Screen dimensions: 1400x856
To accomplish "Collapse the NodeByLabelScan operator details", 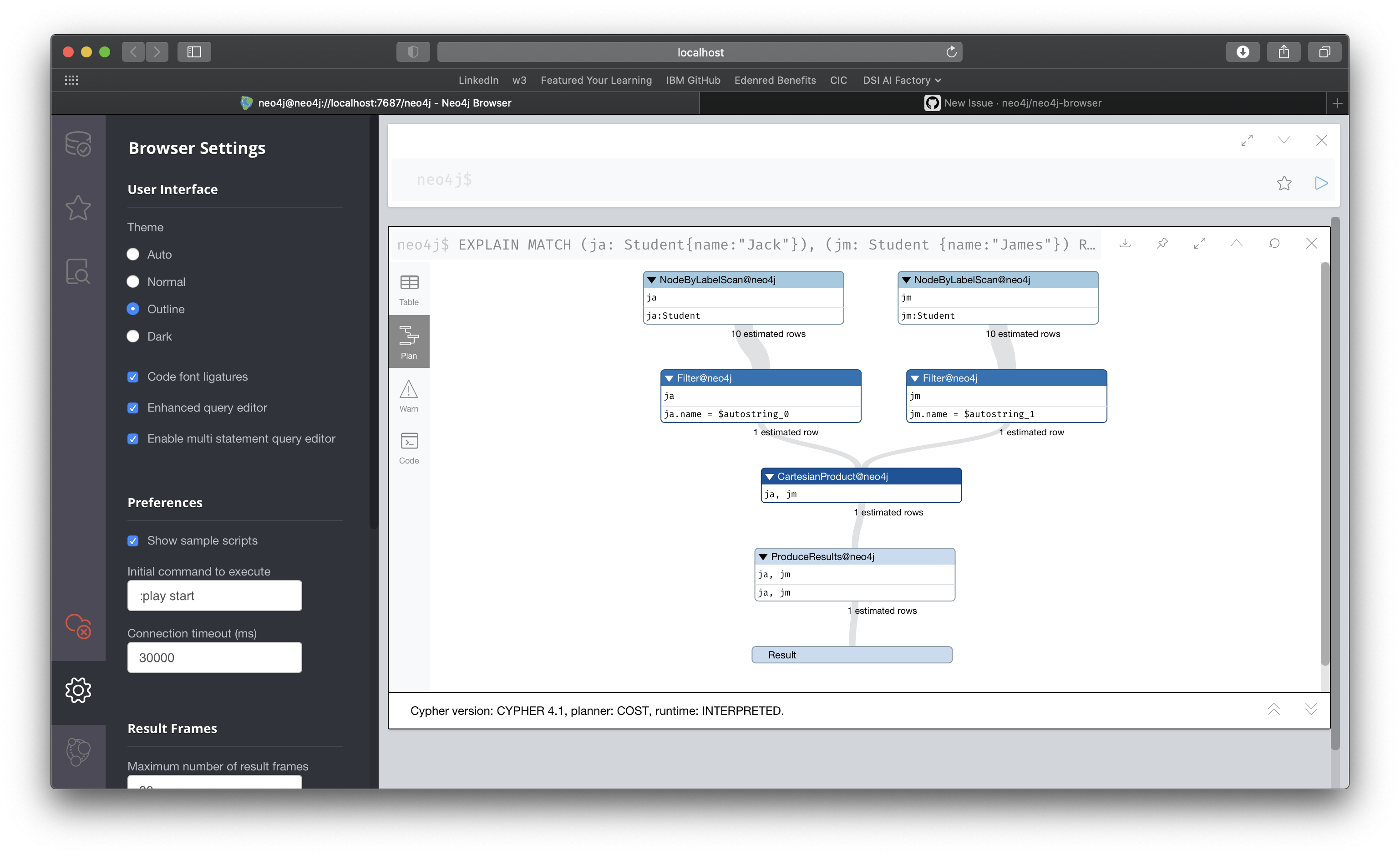I will [x=652, y=279].
